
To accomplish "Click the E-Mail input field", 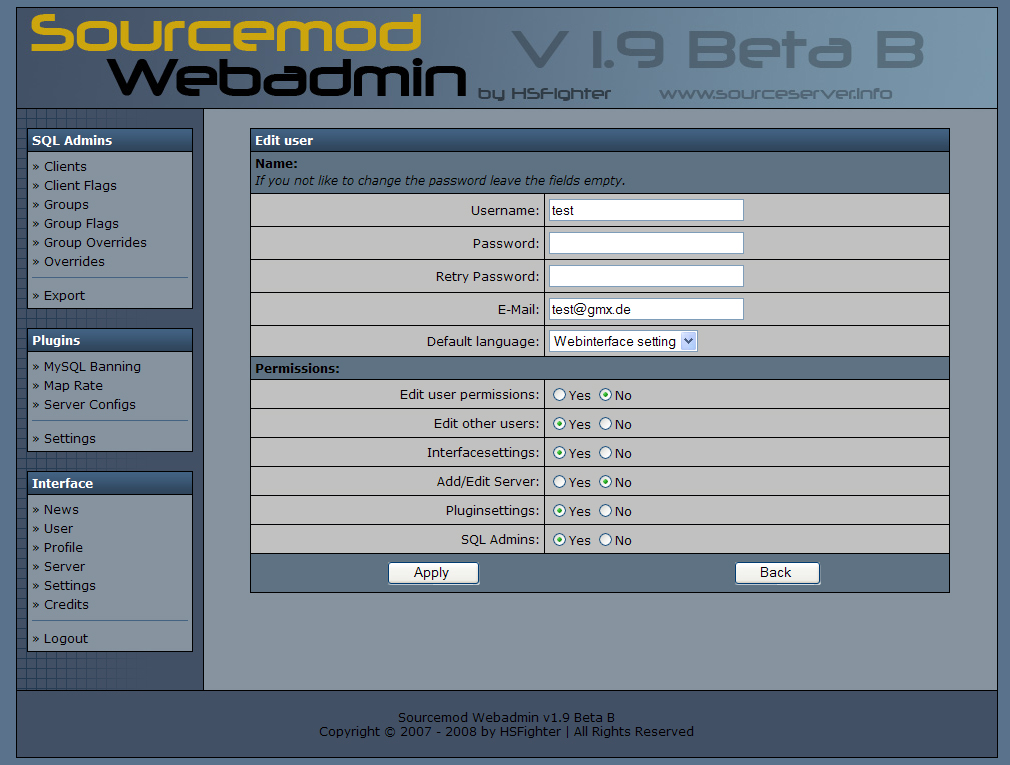I will click(646, 309).
